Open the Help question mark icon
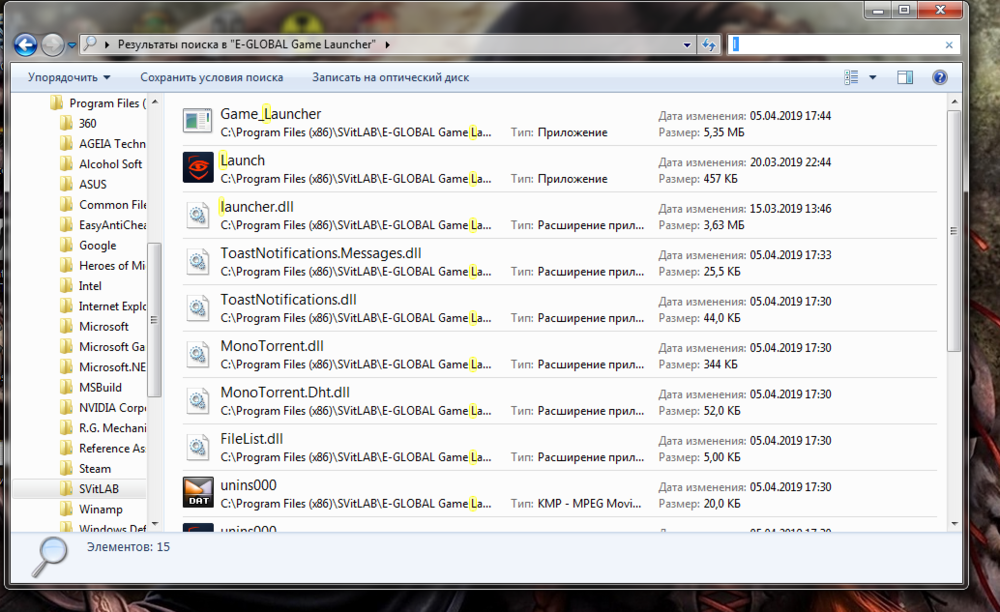1000x612 pixels. 939,77
